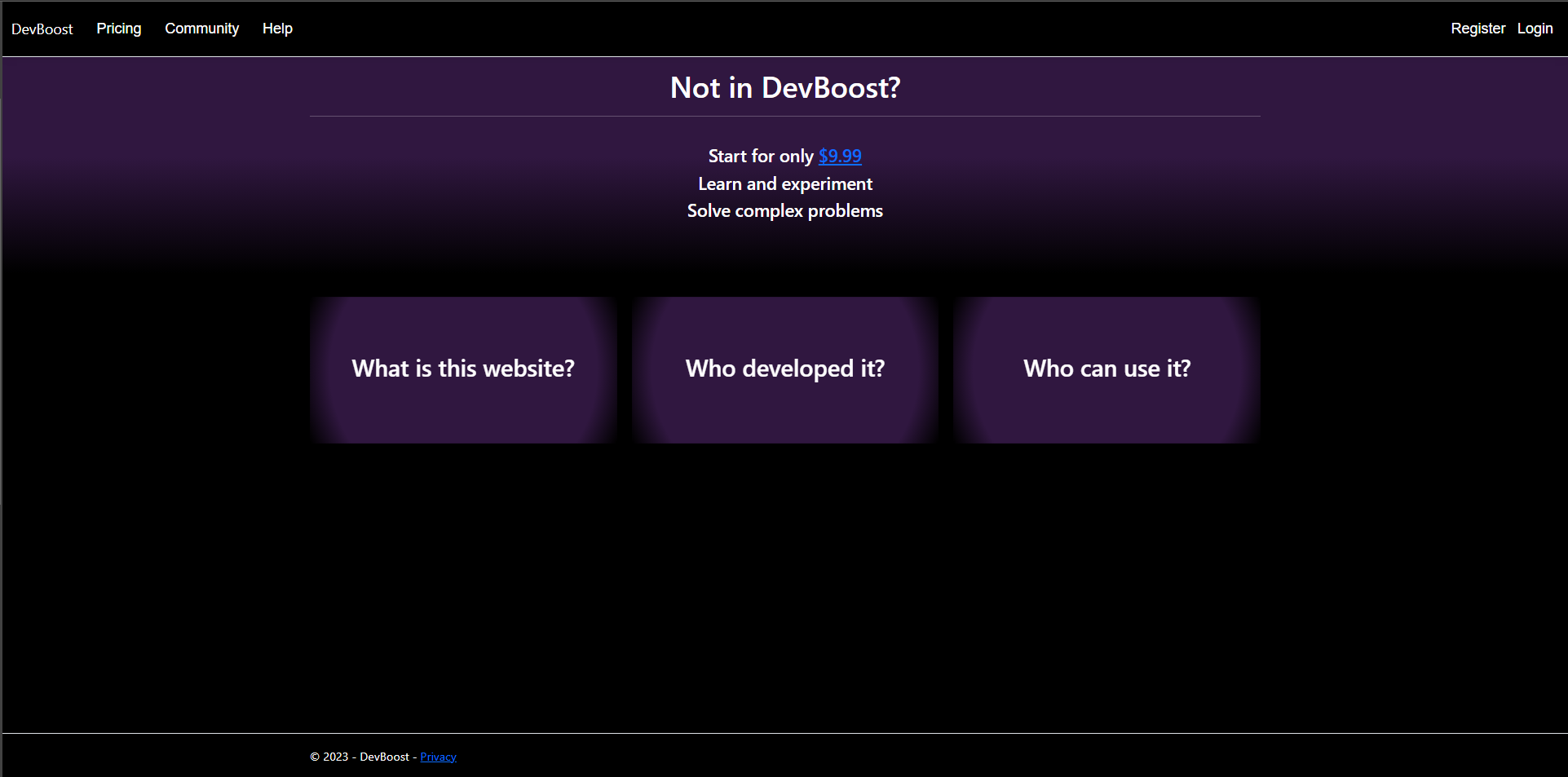
Task: Click the 'Start for only' text line
Action: [760, 156]
